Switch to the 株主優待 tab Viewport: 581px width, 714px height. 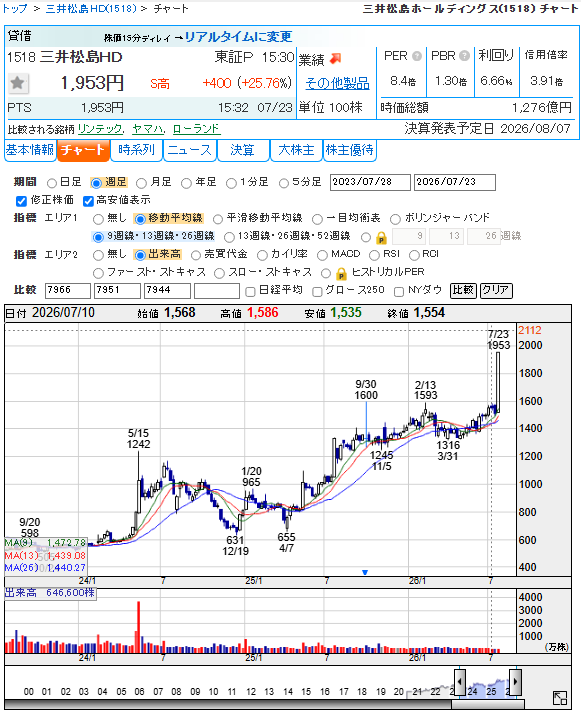(349, 150)
